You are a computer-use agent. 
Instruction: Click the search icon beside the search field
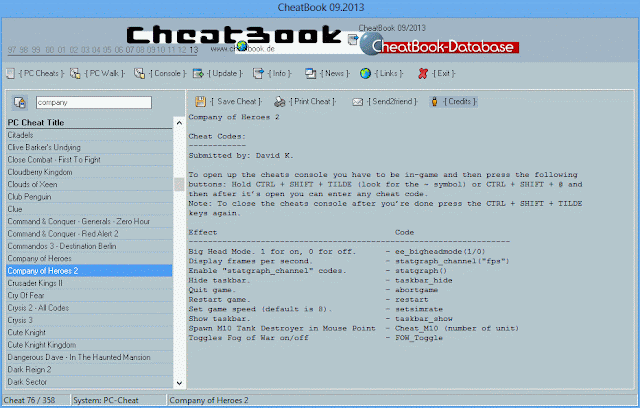tap(20, 102)
